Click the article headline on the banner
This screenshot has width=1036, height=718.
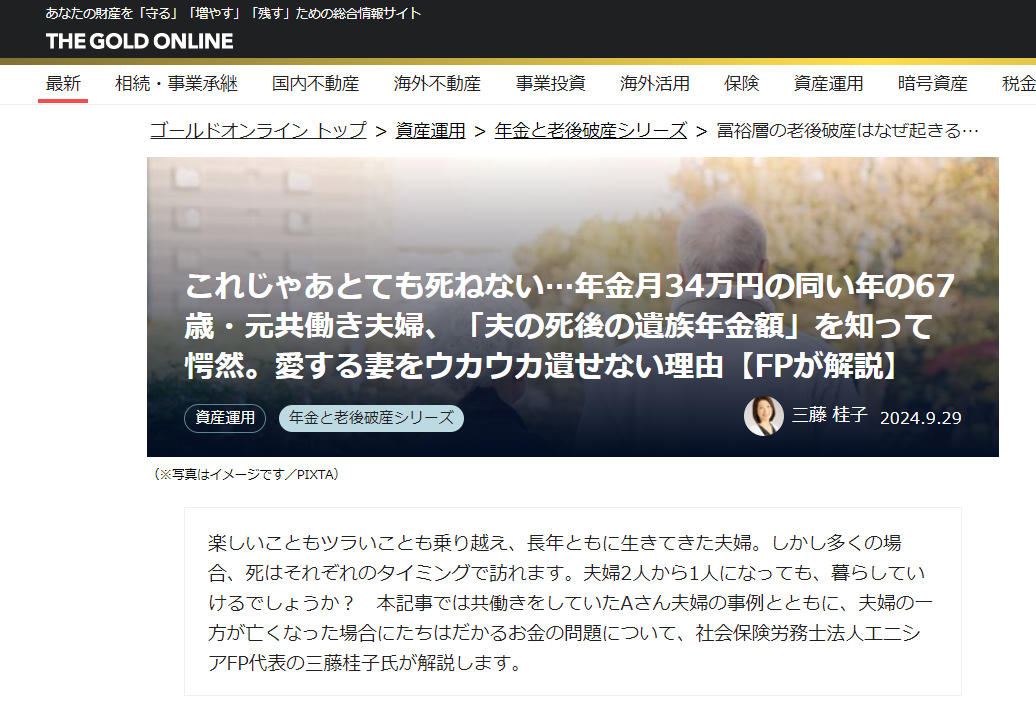point(570,326)
